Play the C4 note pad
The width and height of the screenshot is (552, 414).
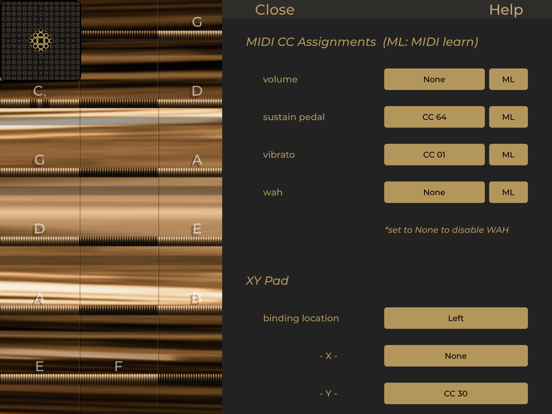39,92
